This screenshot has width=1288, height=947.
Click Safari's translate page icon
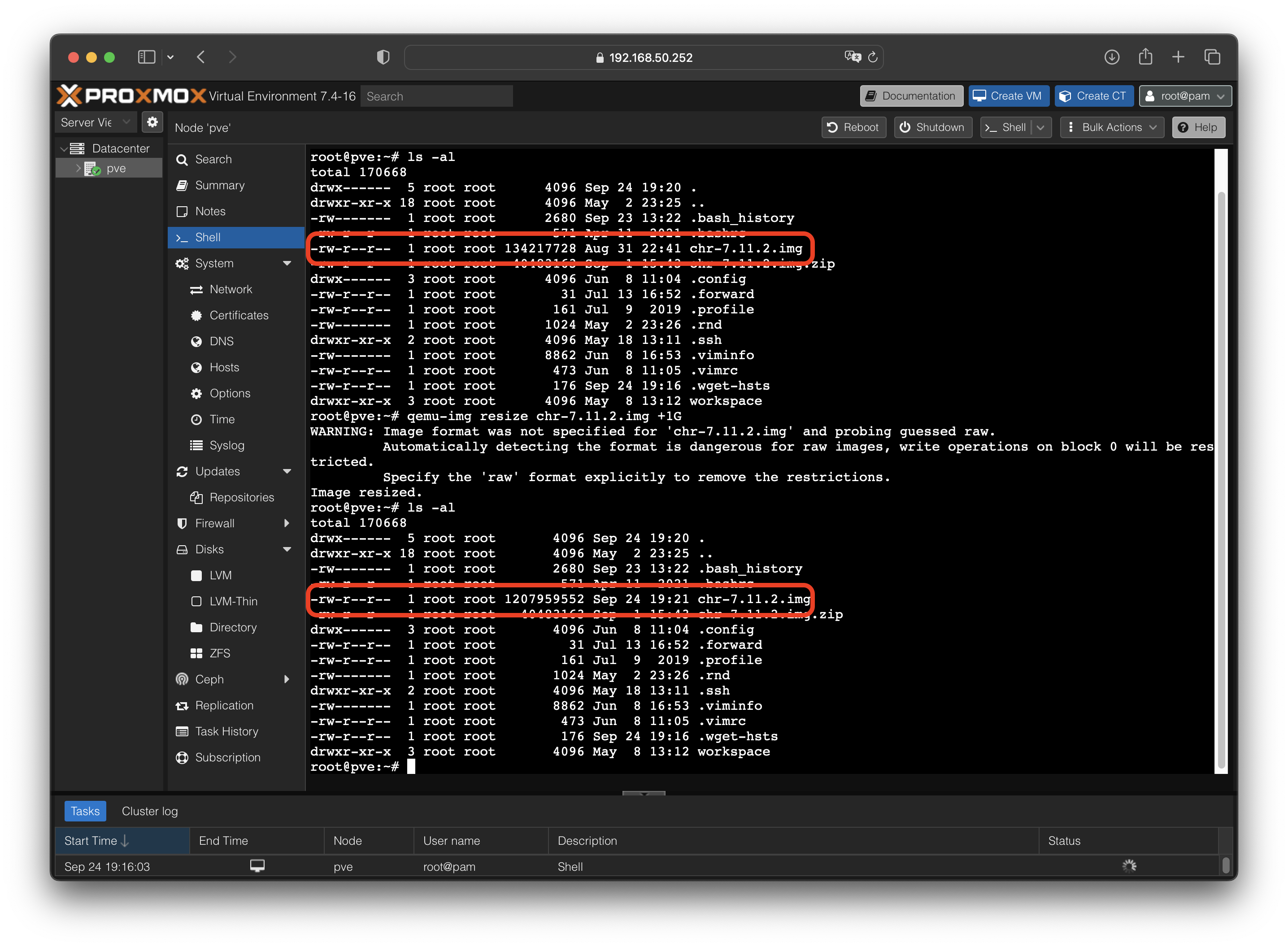[853, 57]
